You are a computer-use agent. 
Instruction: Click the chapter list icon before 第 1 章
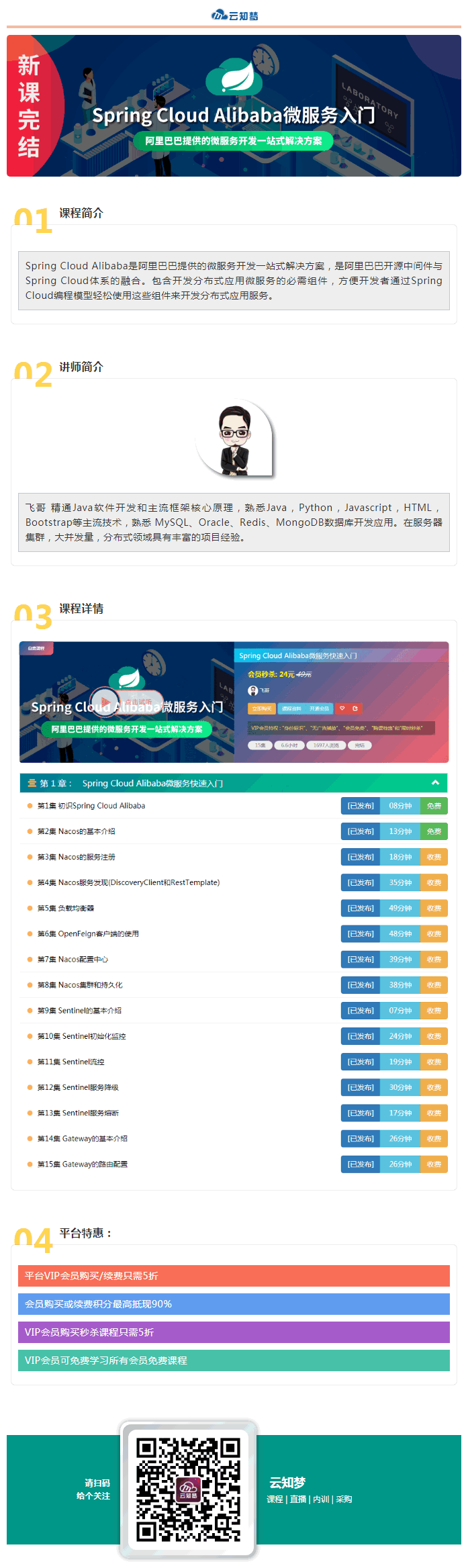point(32,783)
